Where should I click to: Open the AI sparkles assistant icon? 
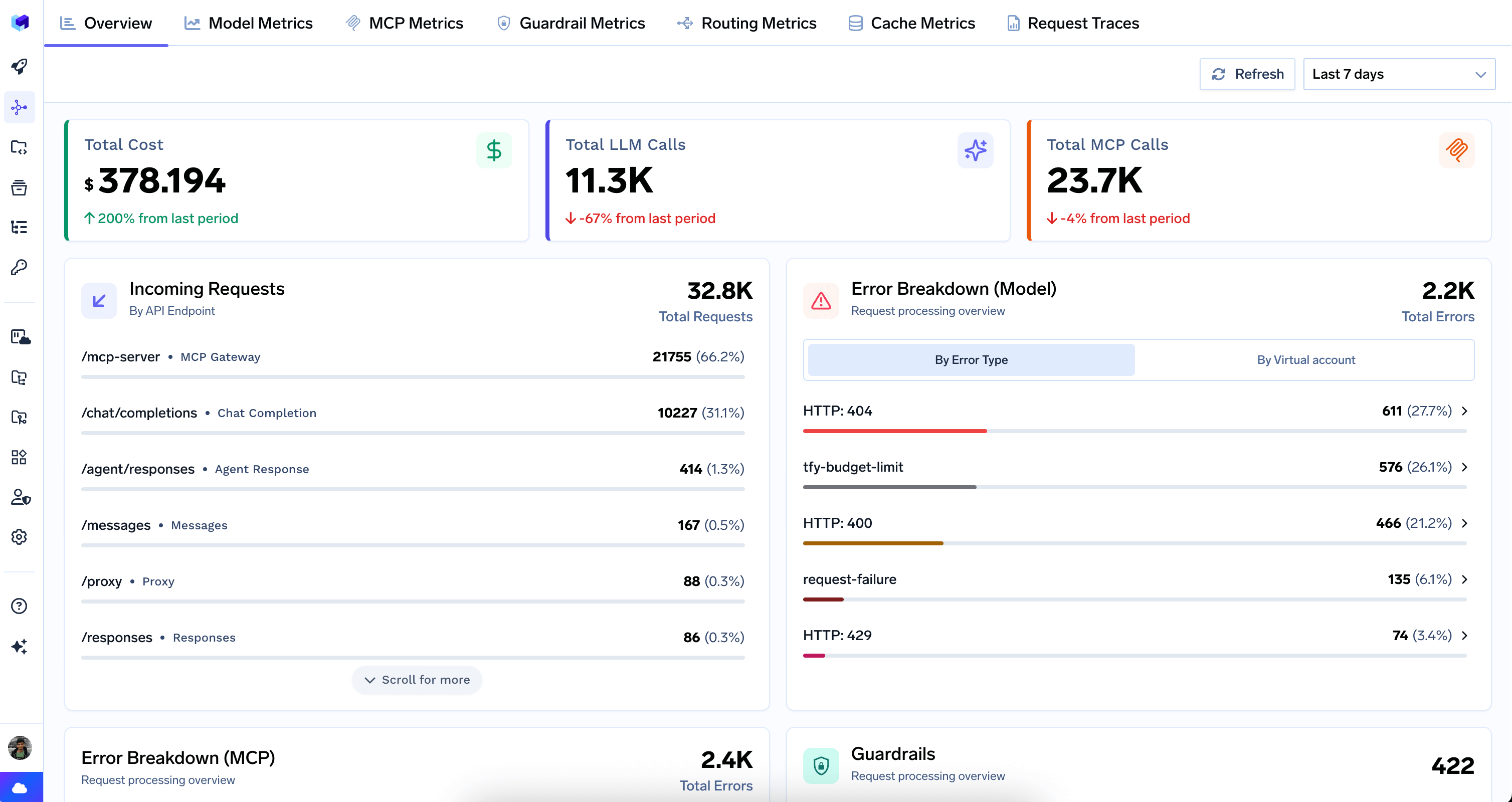point(20,646)
